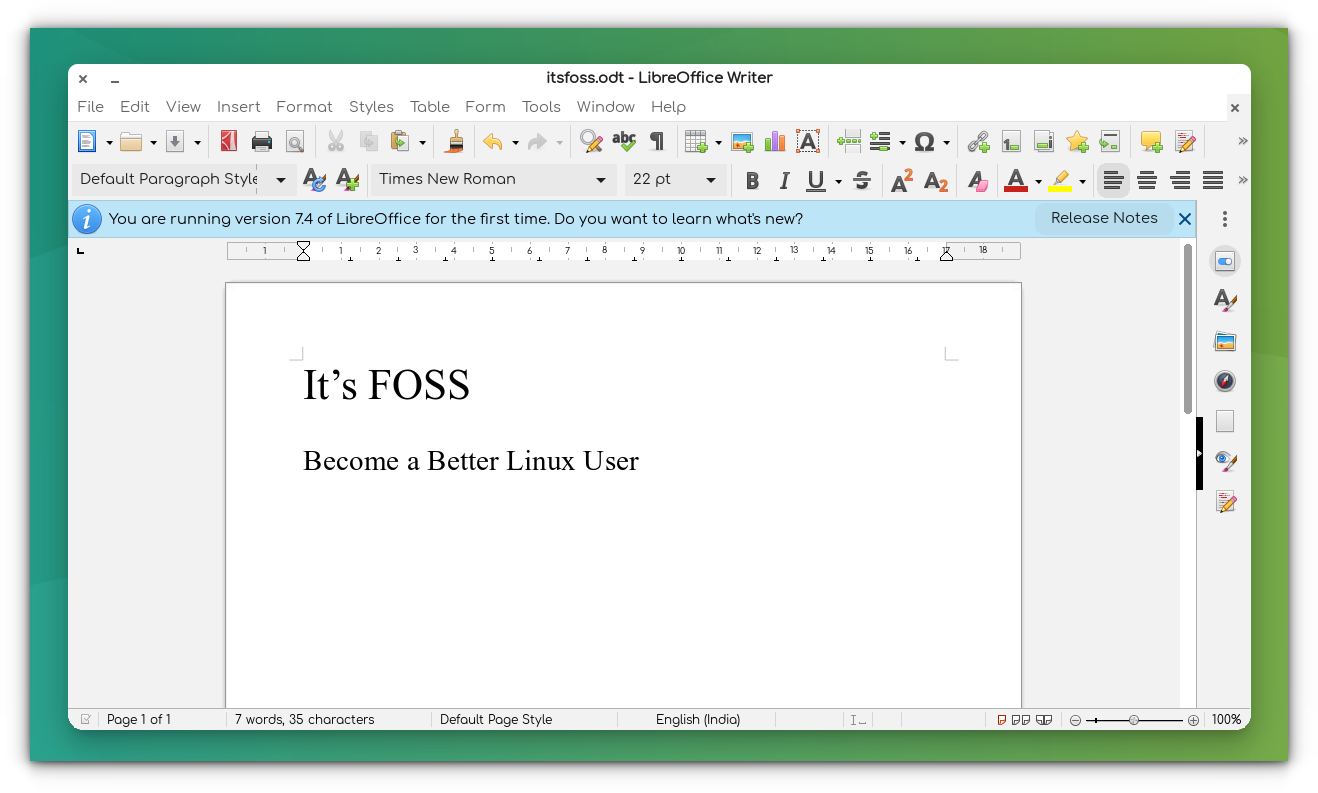The width and height of the screenshot is (1318, 793).
Task: Click the Insert Hyperlink chain icon
Action: click(x=978, y=142)
